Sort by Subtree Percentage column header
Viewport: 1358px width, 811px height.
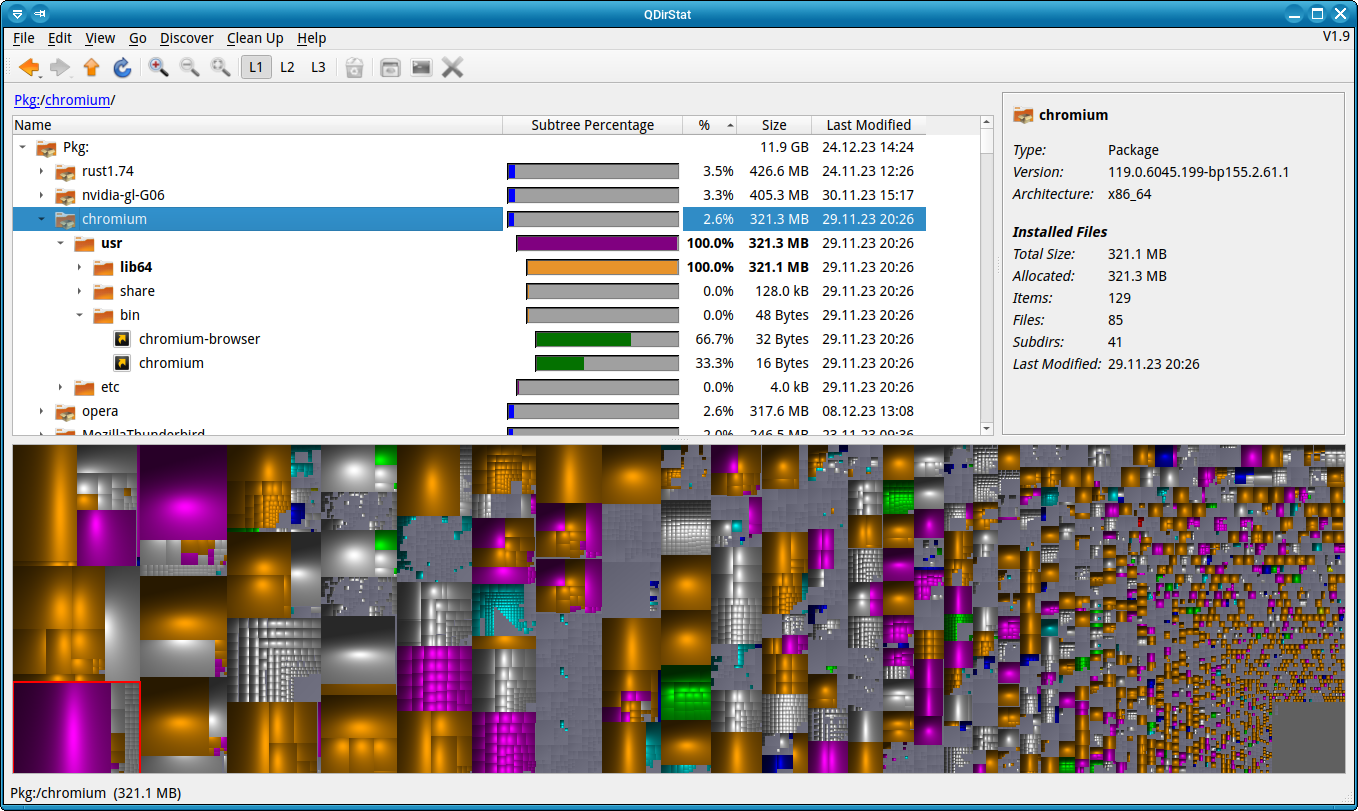[592, 125]
